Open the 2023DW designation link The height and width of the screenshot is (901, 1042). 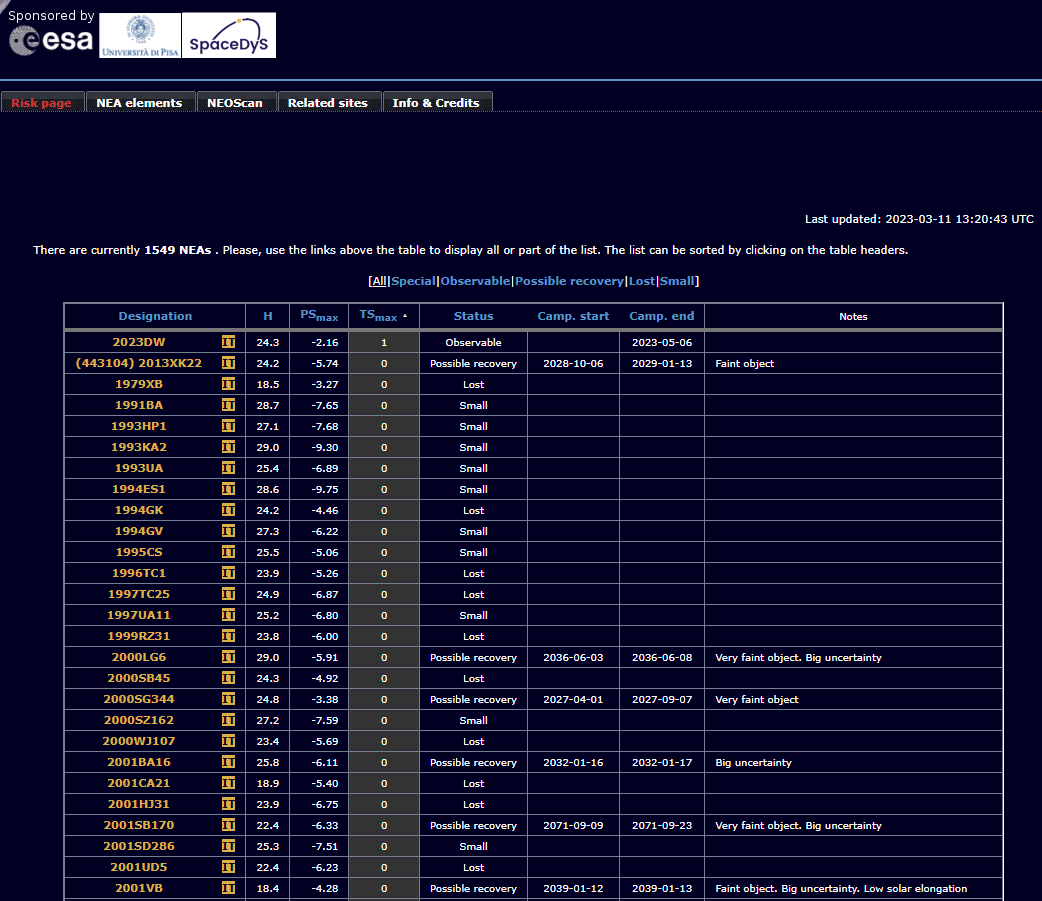point(139,342)
